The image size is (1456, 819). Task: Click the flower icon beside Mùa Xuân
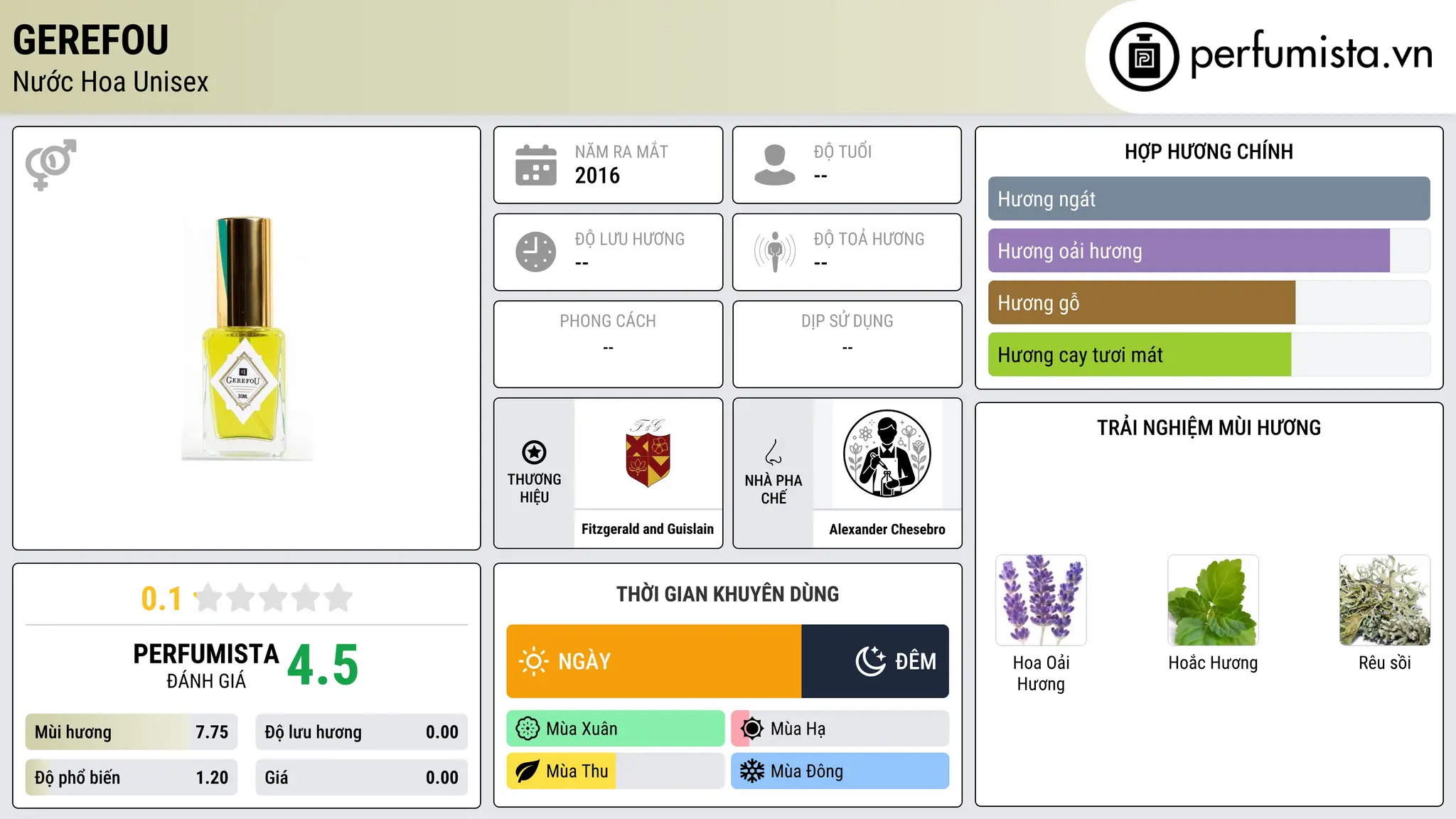pos(528,729)
